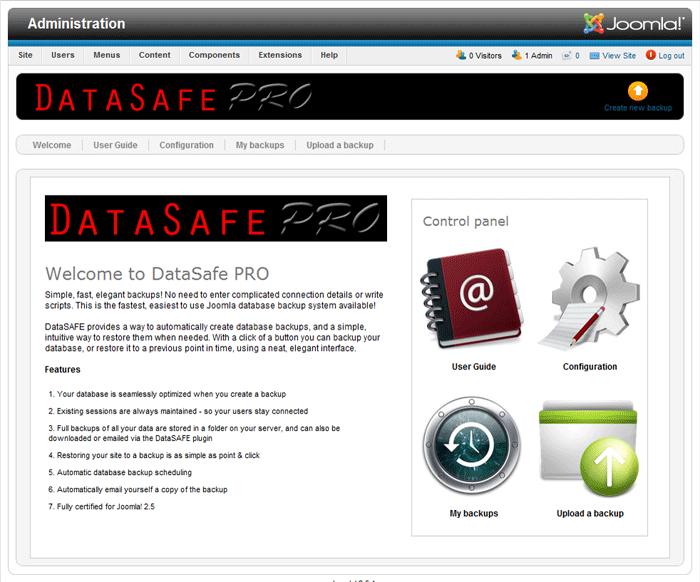The height and width of the screenshot is (582, 700).
Task: Click feature 4 about restoring your site
Action: pyautogui.click(x=154, y=455)
